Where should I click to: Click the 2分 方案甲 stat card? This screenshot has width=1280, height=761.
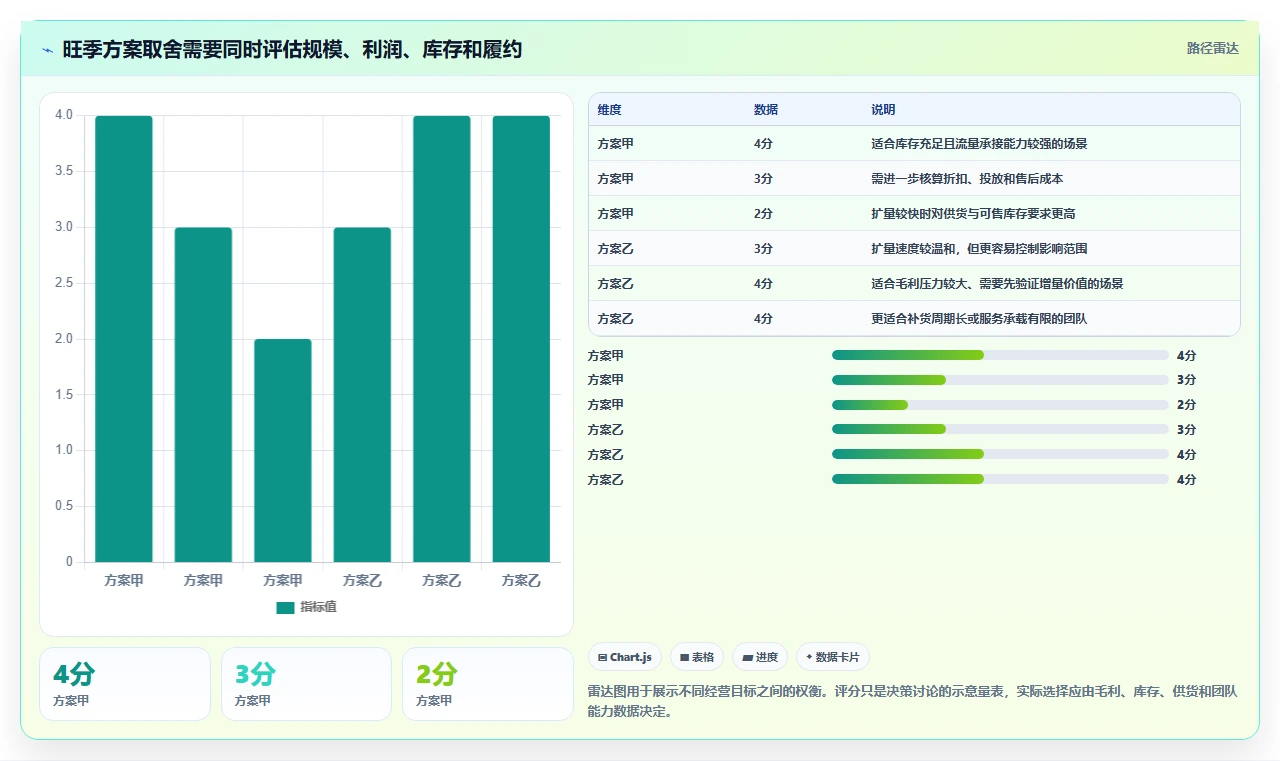(x=487, y=684)
